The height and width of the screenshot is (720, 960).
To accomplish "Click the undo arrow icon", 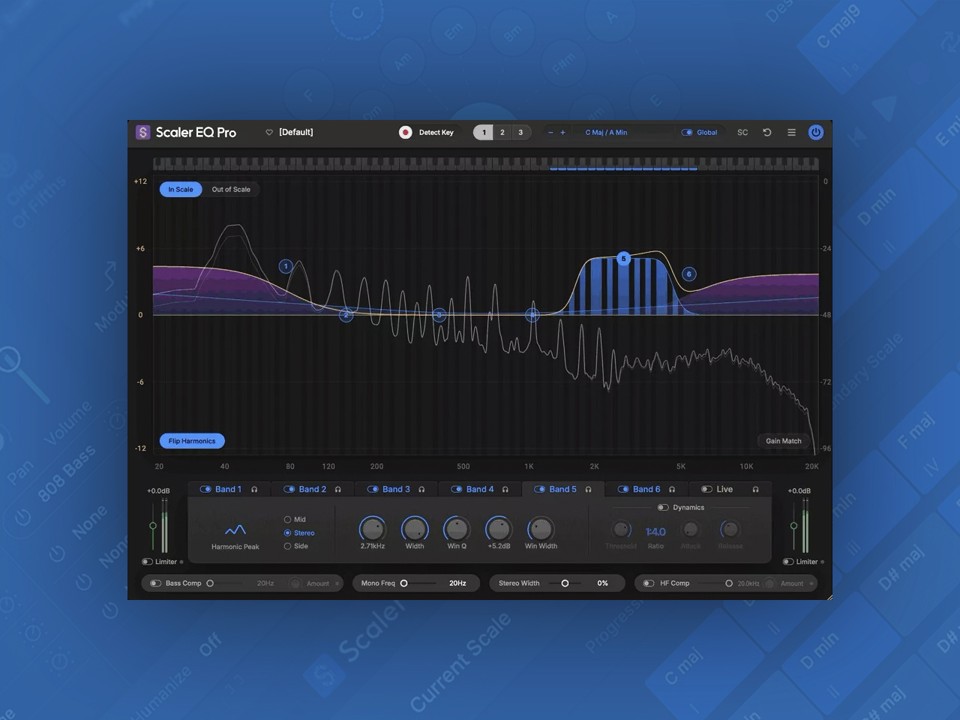I will [x=767, y=132].
